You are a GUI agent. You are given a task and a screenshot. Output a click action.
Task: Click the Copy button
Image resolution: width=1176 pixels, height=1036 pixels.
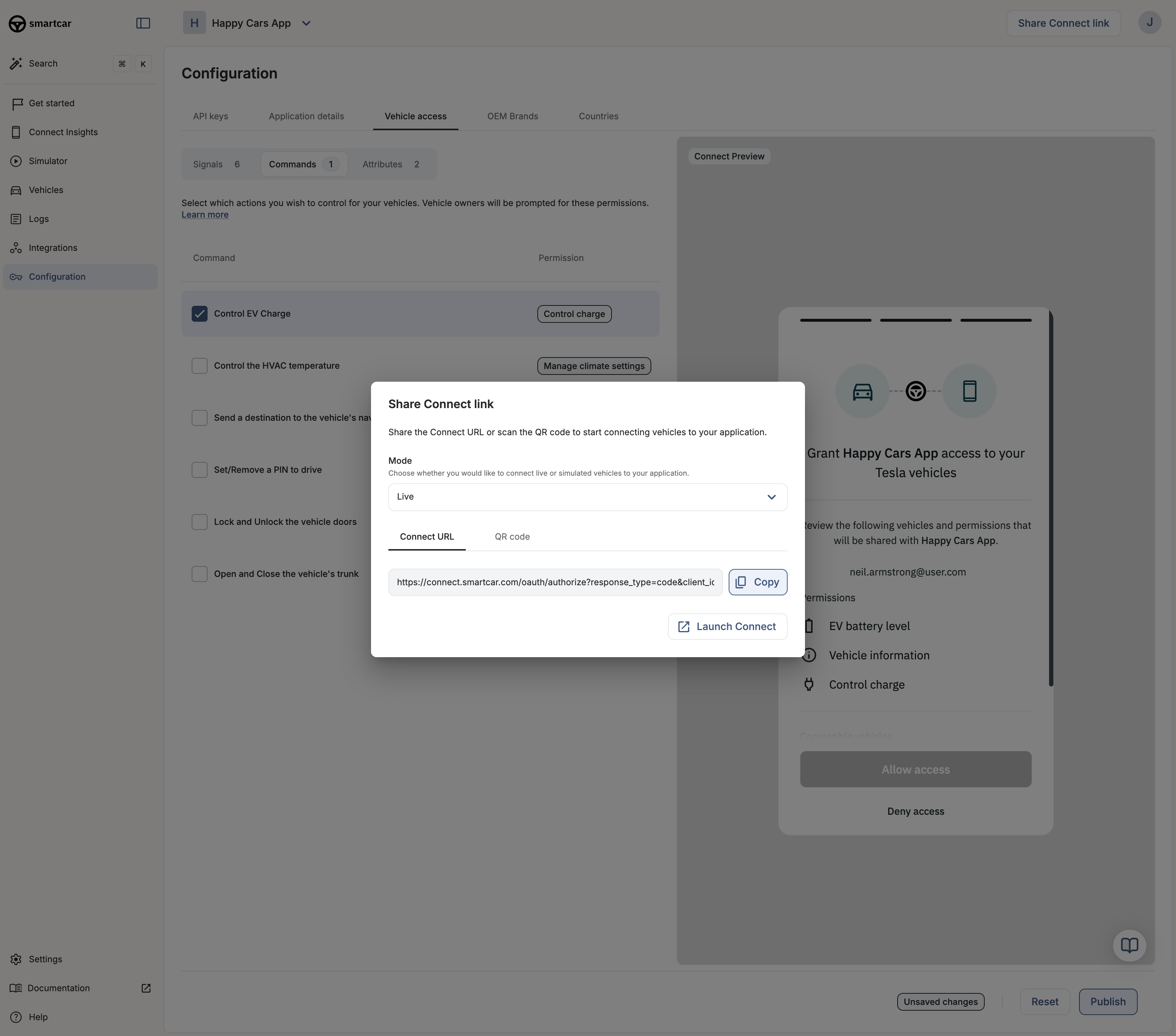757,582
